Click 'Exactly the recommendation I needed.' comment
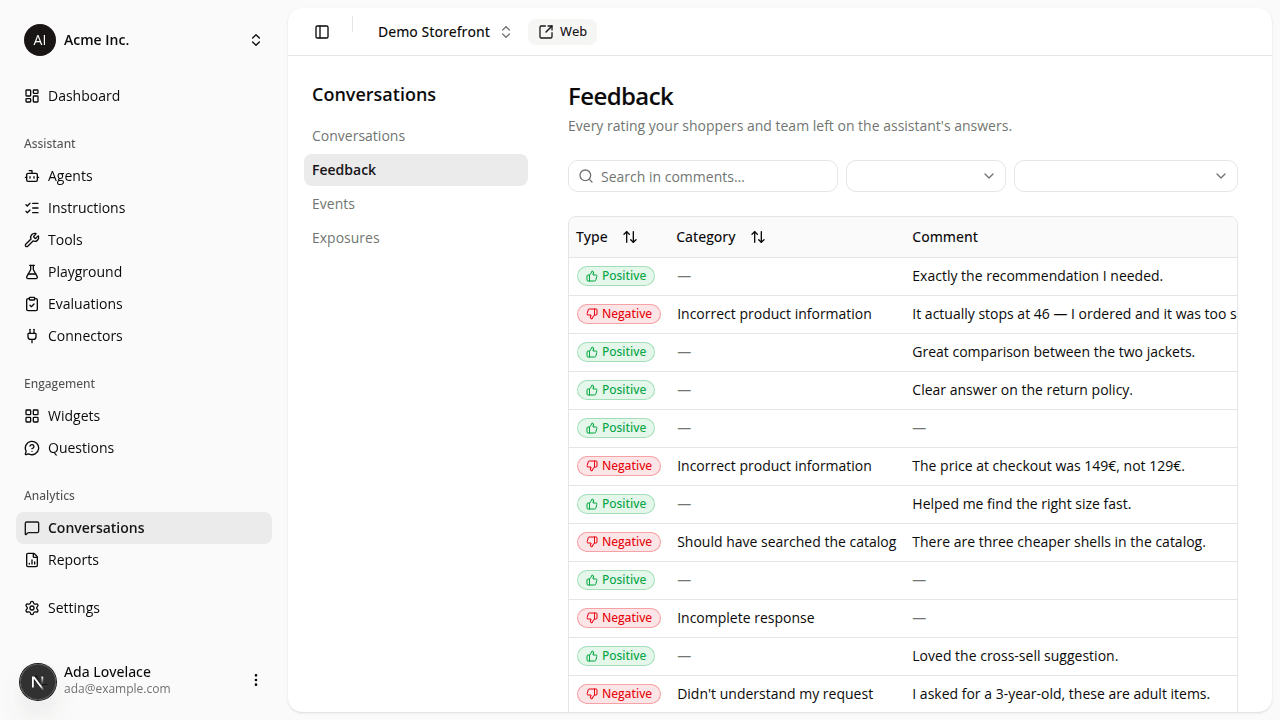This screenshot has width=1280, height=720. click(1037, 276)
